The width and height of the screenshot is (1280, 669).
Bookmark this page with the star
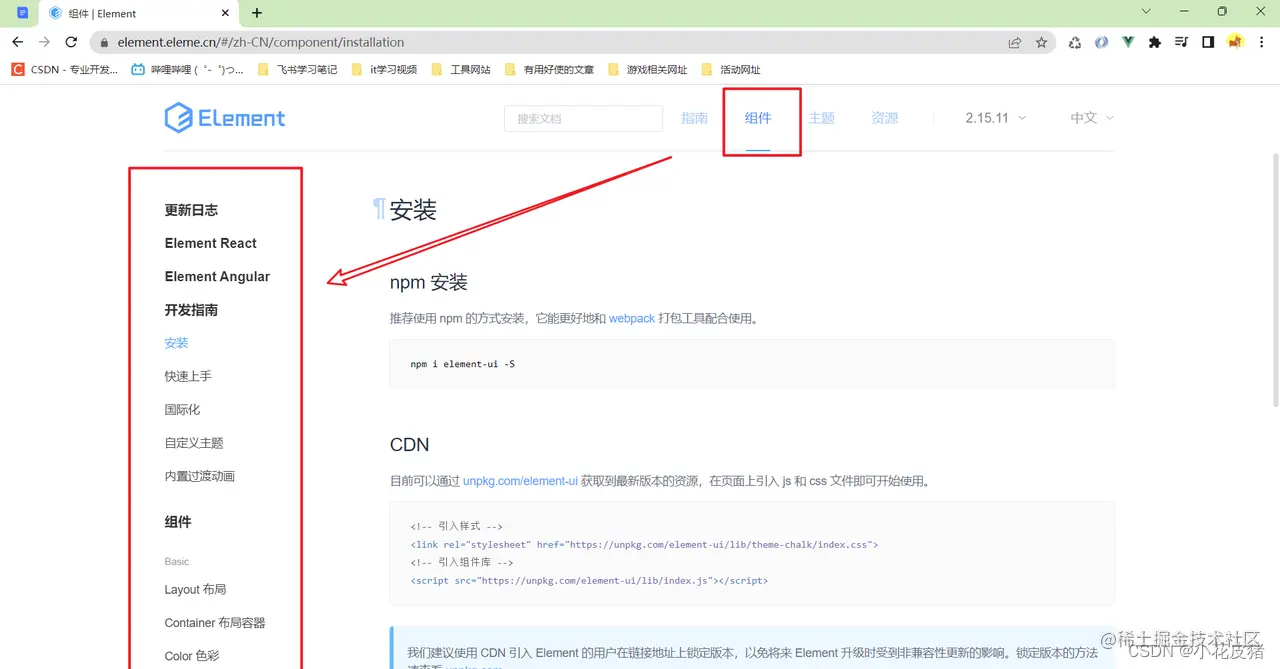point(1042,42)
